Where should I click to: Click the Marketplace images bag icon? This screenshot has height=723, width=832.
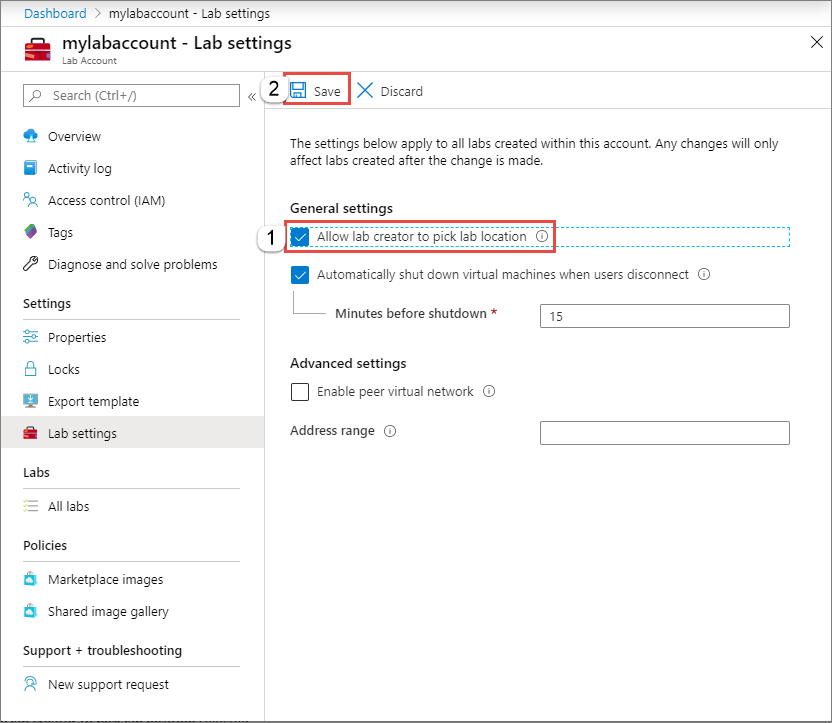click(x=31, y=579)
